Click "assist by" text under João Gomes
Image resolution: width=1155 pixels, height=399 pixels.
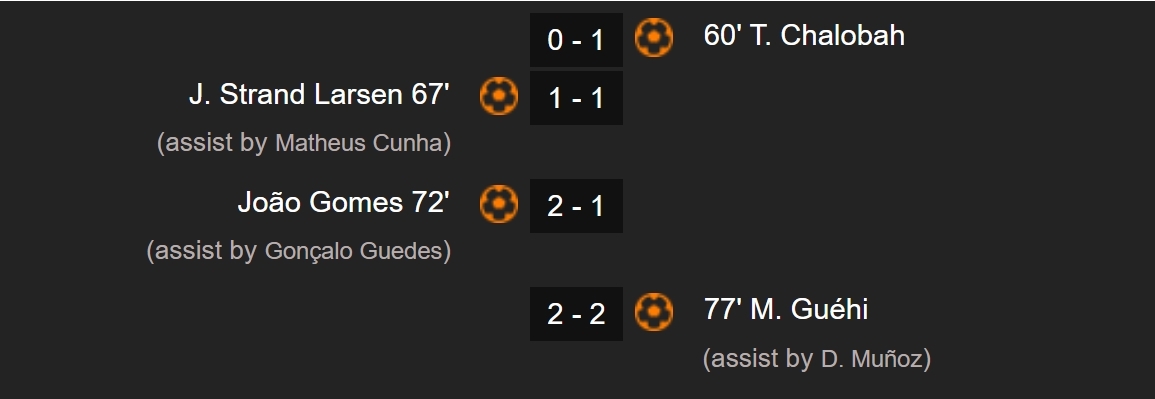coord(206,251)
